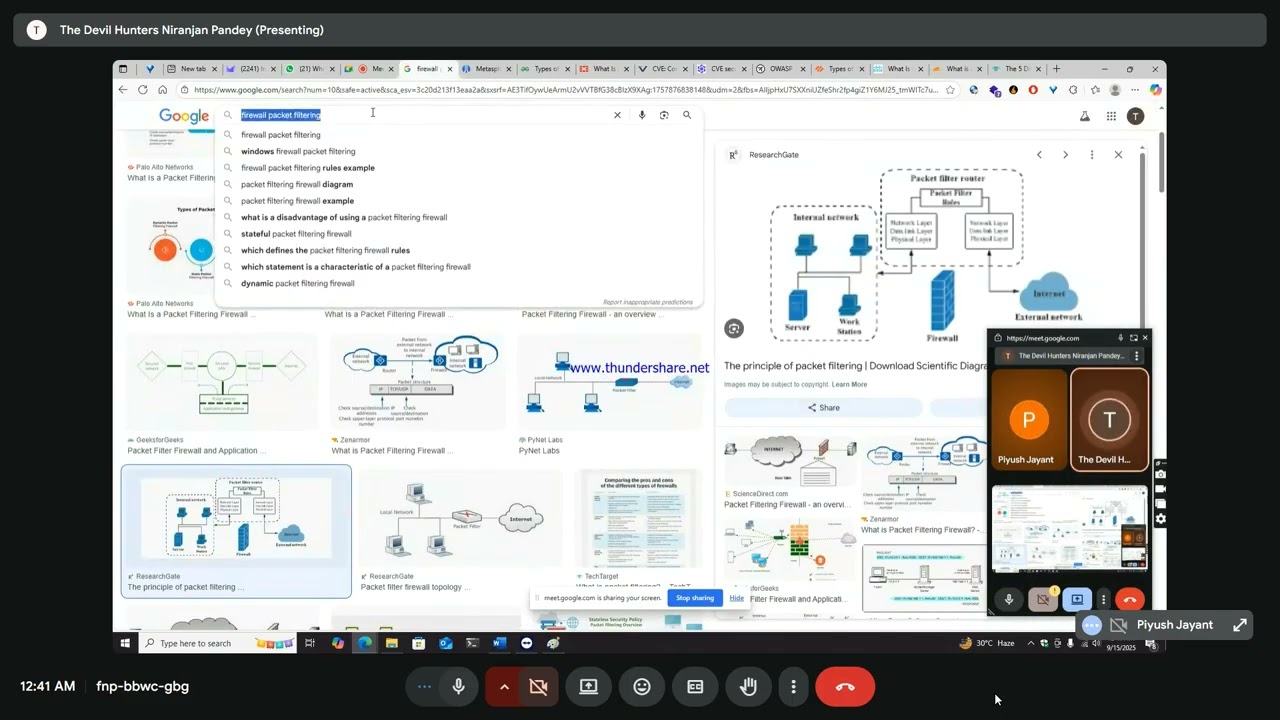Turn on the camera in Meet controls

pyautogui.click(x=539, y=687)
